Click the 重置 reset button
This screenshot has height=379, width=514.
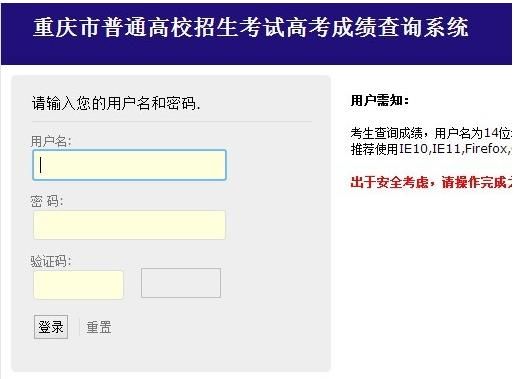(99, 327)
